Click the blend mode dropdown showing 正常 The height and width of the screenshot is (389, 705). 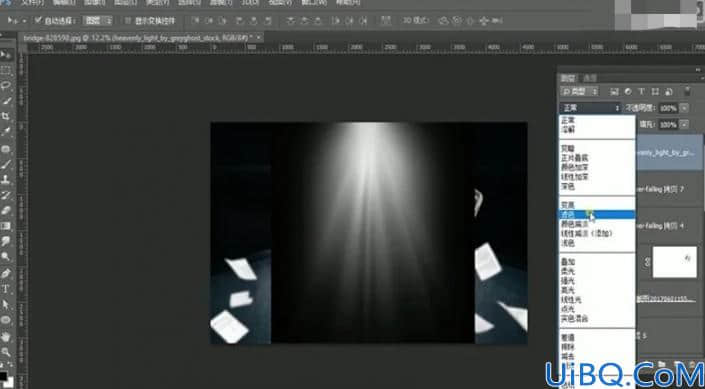[590, 108]
